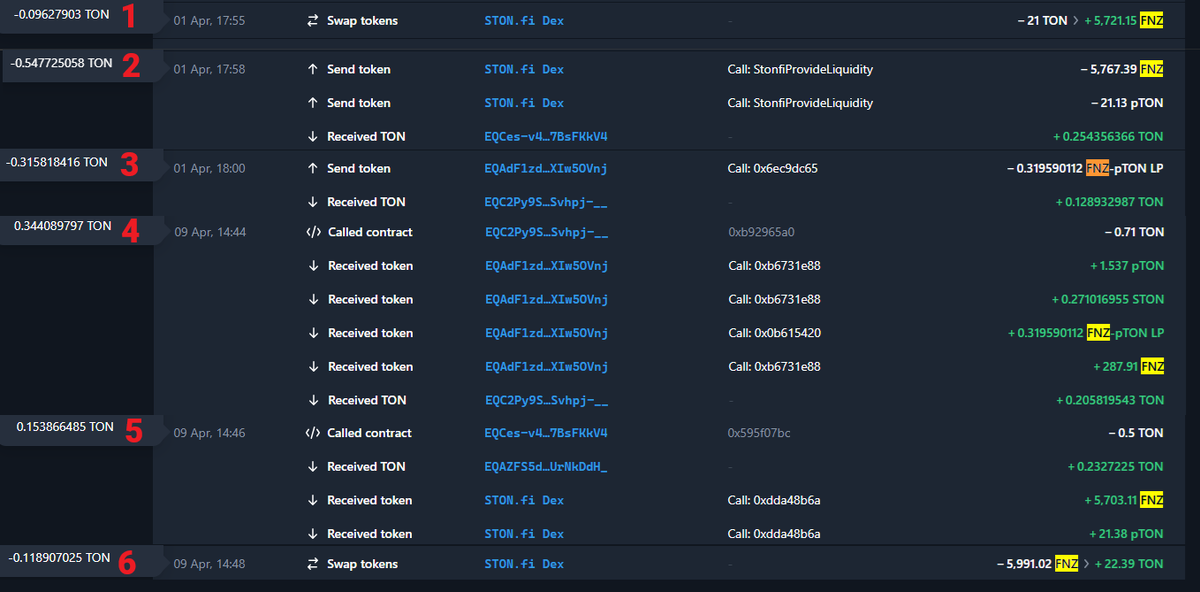Open STON.fi Dex link for +5,703.11 FNZ

[x=524, y=500]
